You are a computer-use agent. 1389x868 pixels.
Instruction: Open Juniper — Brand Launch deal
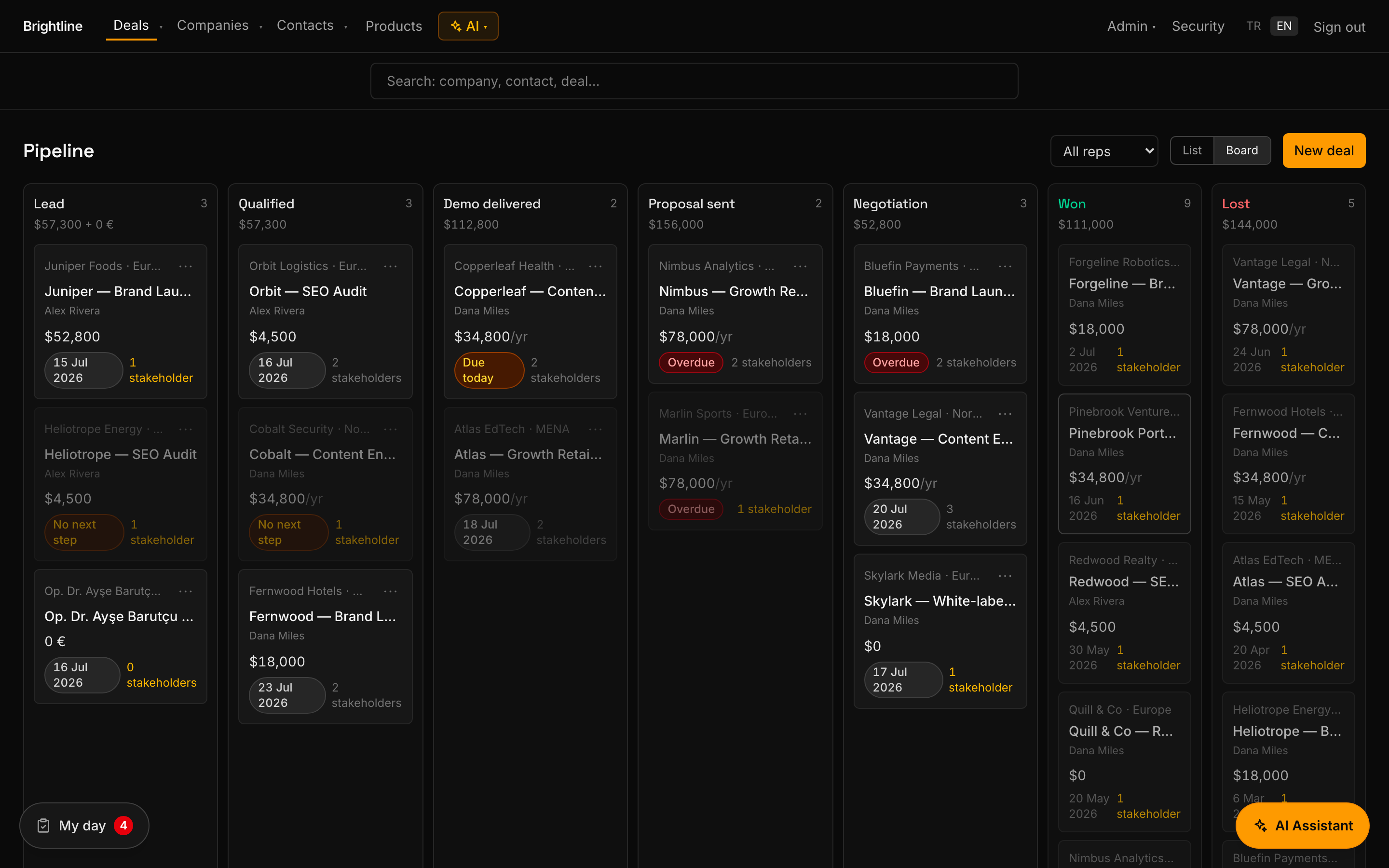pyautogui.click(x=118, y=292)
